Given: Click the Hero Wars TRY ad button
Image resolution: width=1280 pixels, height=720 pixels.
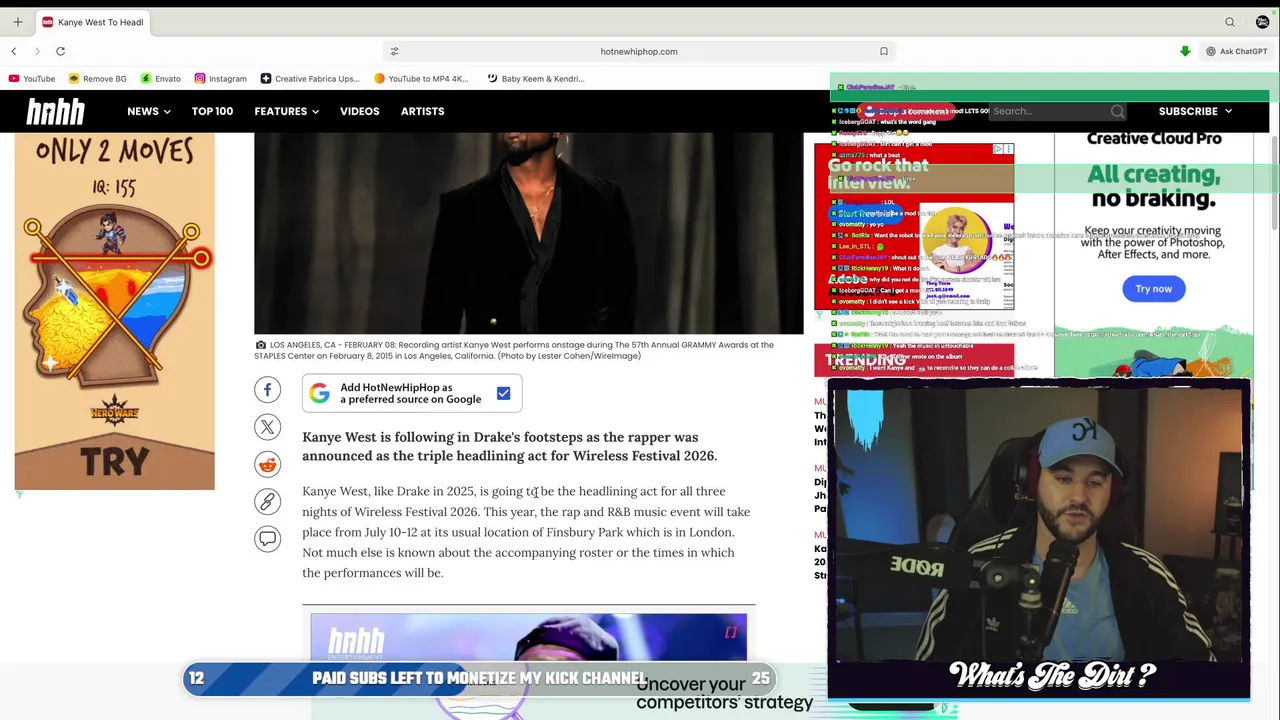Looking at the screenshot, I should (115, 461).
